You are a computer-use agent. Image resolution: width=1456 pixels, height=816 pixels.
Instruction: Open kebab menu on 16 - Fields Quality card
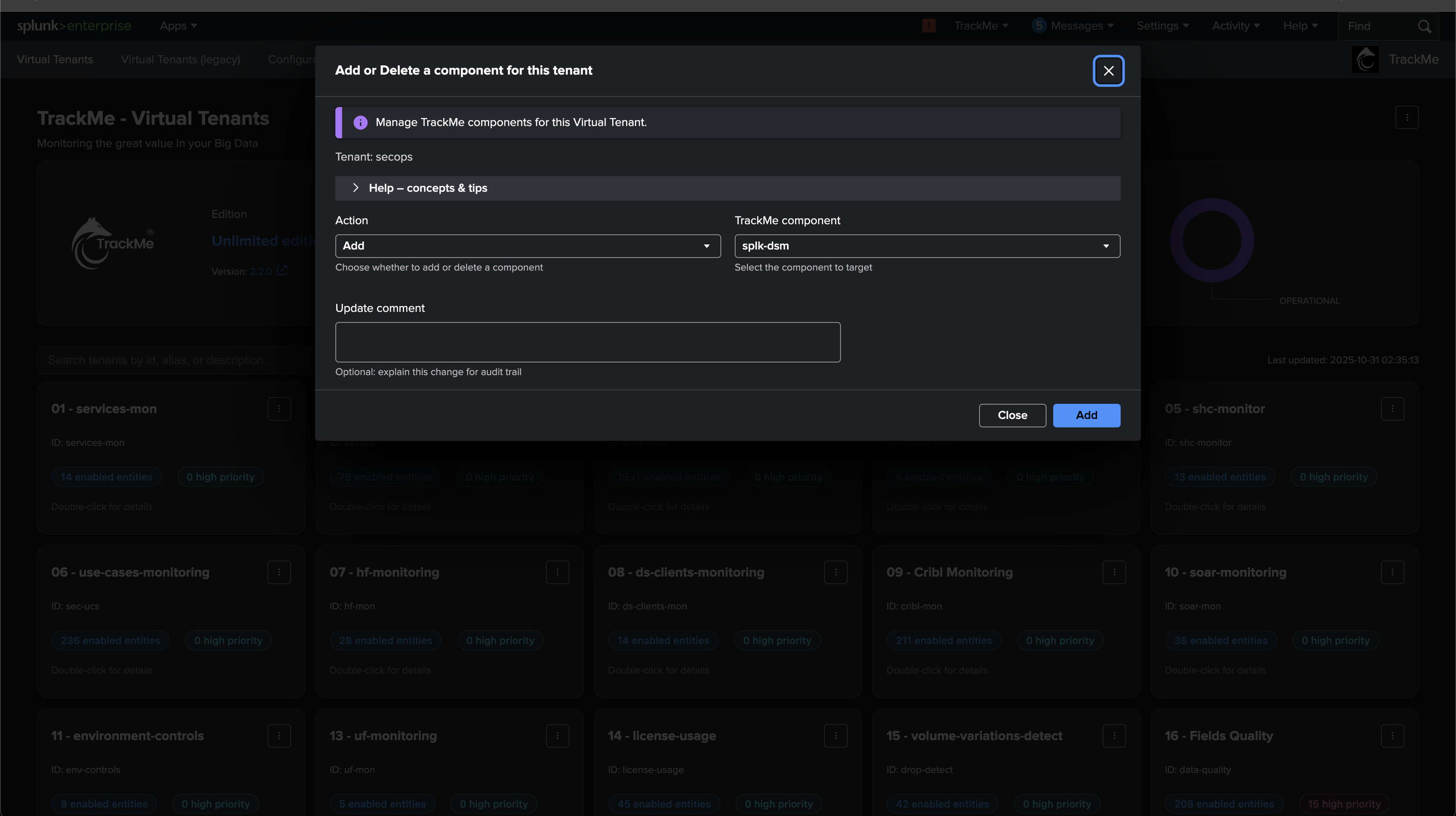coord(1392,735)
